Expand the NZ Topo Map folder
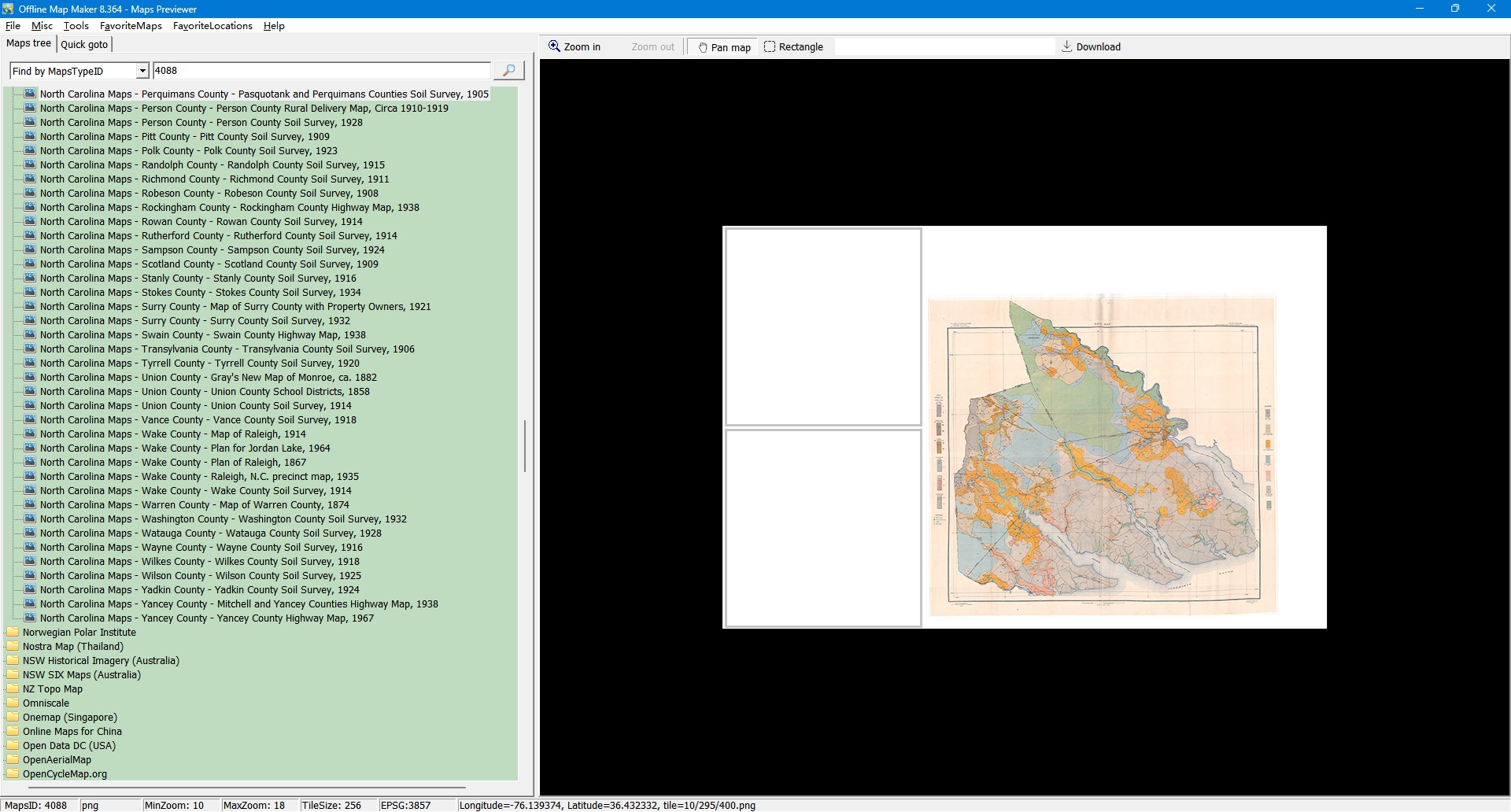 click(52, 689)
